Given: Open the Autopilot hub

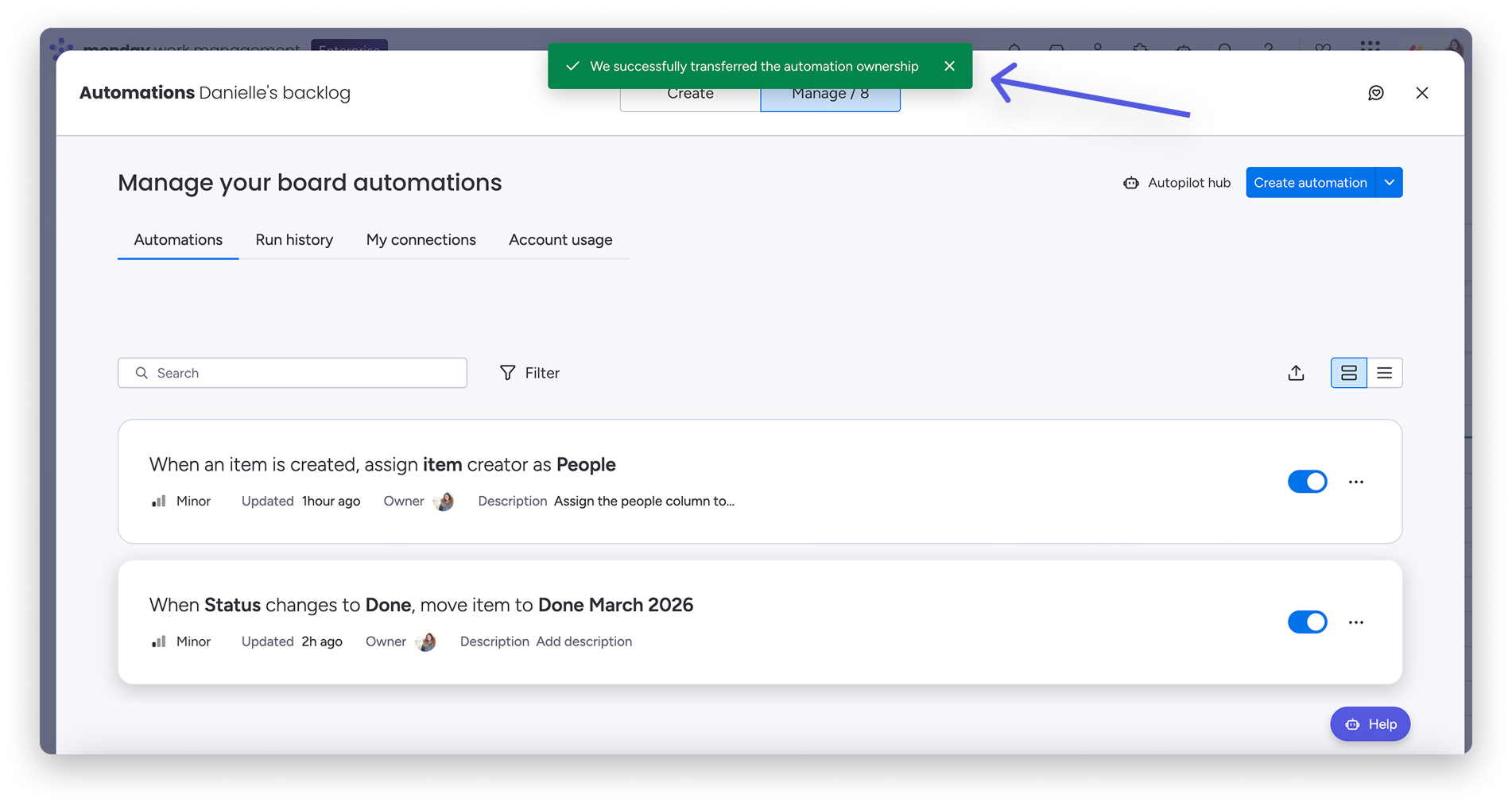Looking at the screenshot, I should (1177, 183).
